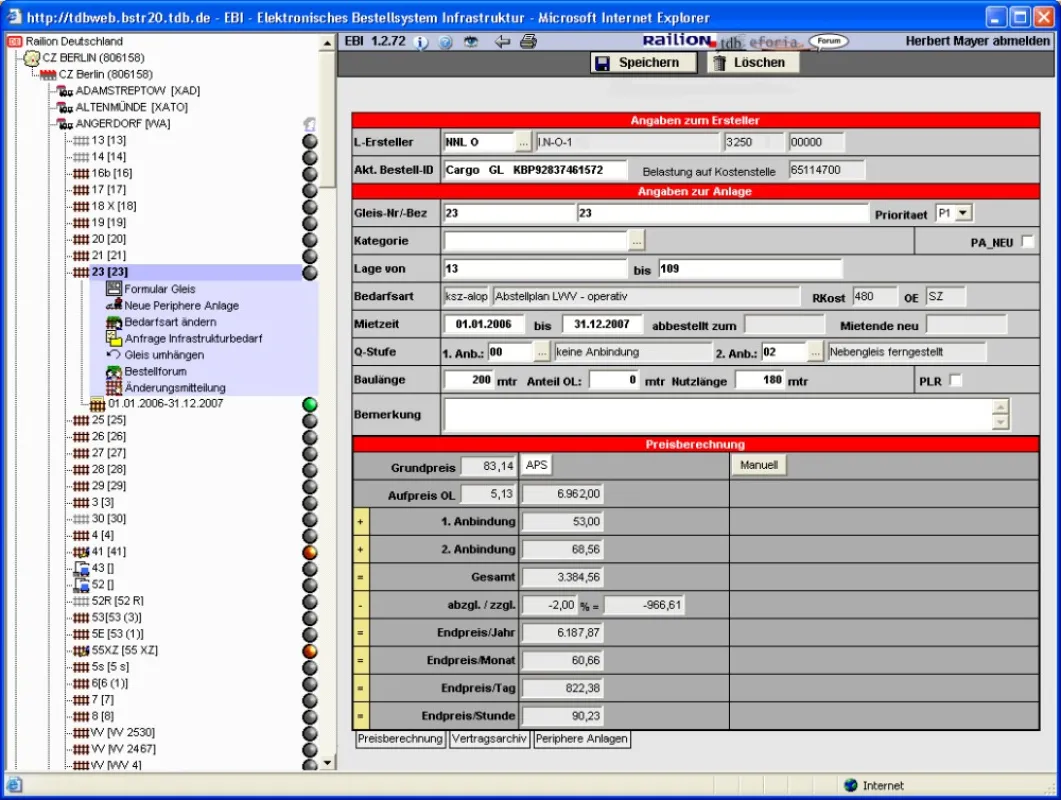Image resolution: width=1061 pixels, height=800 pixels.
Task: Click the orange status ball beside track 41 [41]
Action: click(310, 552)
